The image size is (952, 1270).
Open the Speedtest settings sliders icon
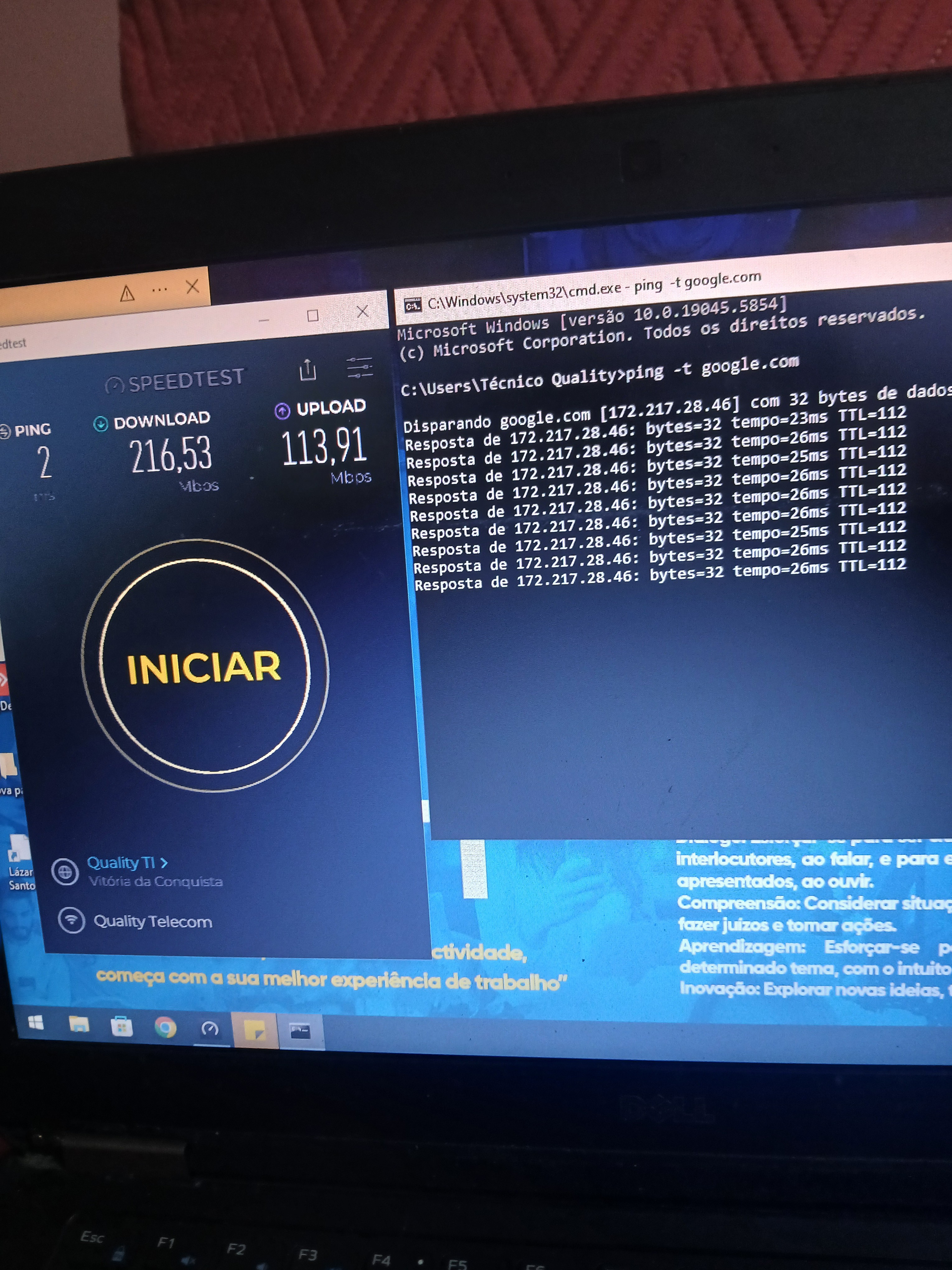click(x=360, y=367)
